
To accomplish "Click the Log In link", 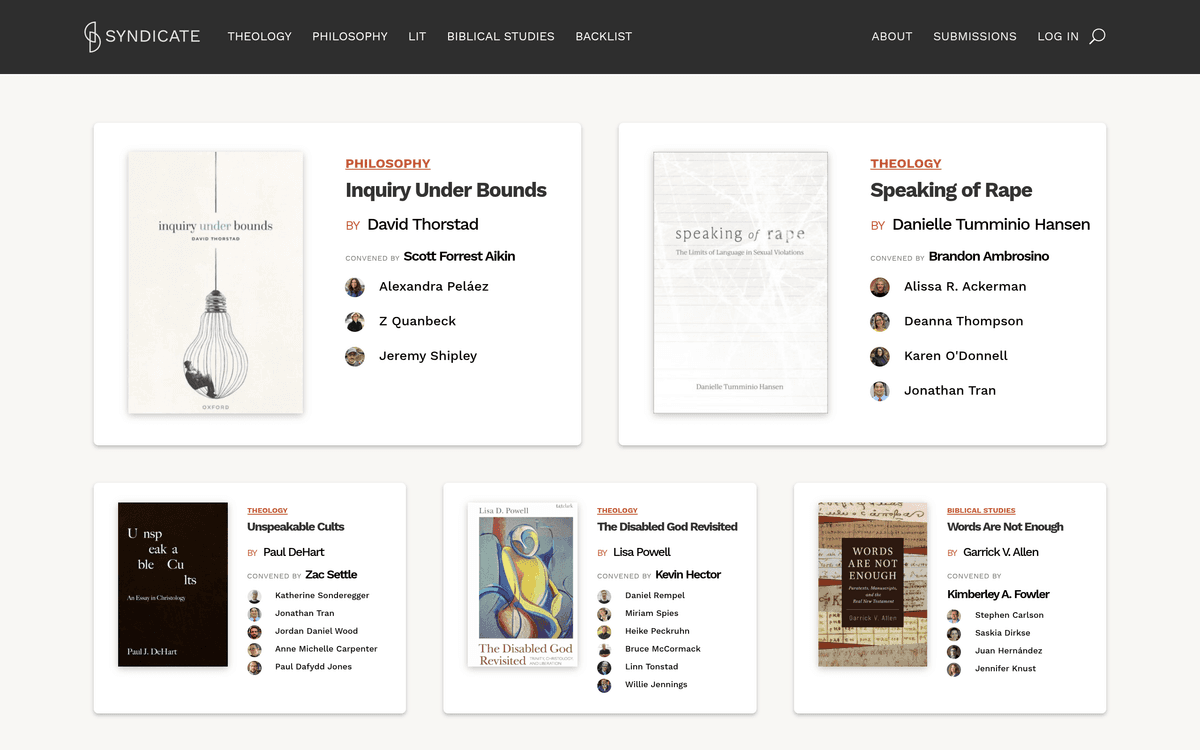I will click(1058, 36).
